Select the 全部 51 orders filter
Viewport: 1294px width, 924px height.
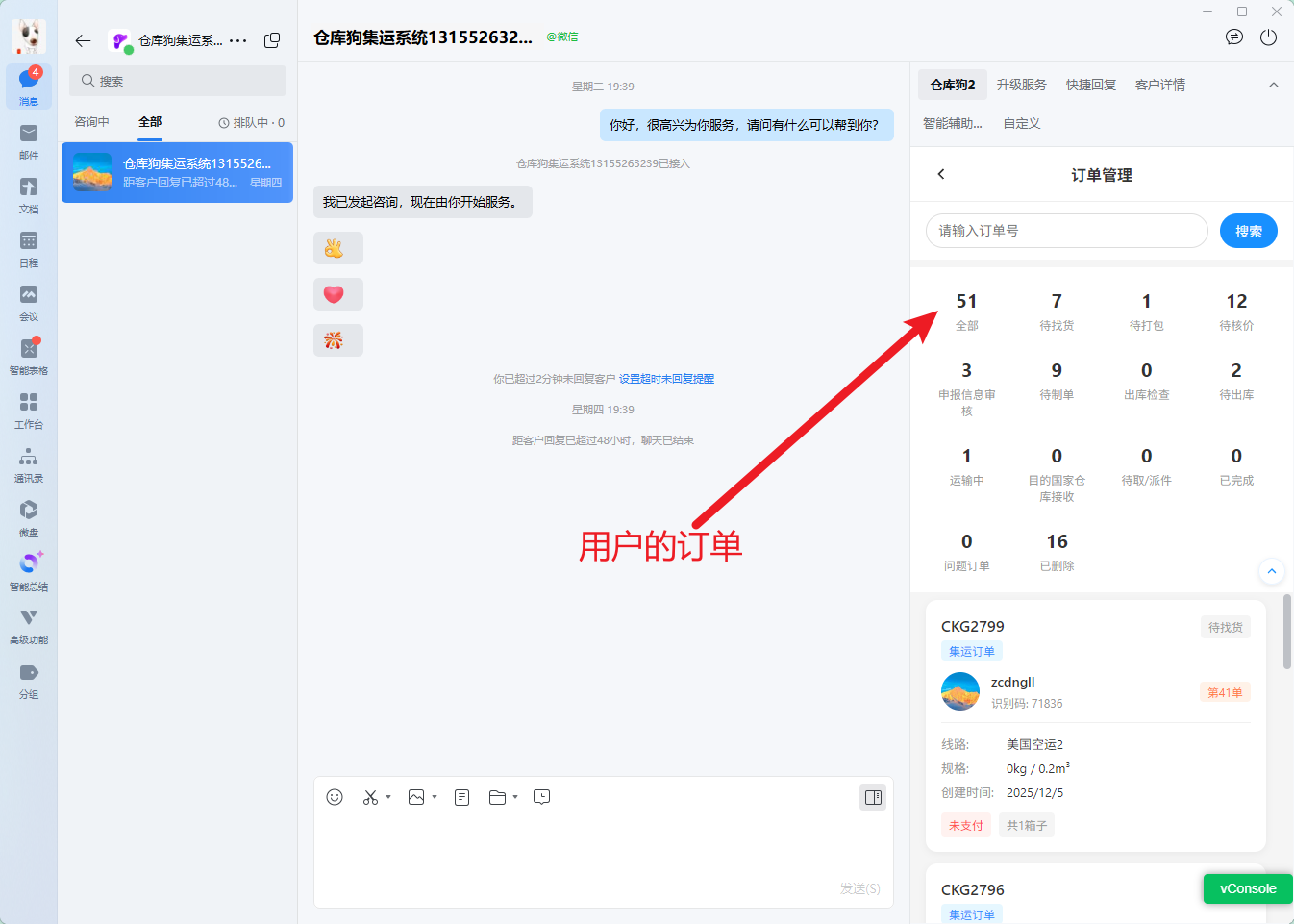967,312
